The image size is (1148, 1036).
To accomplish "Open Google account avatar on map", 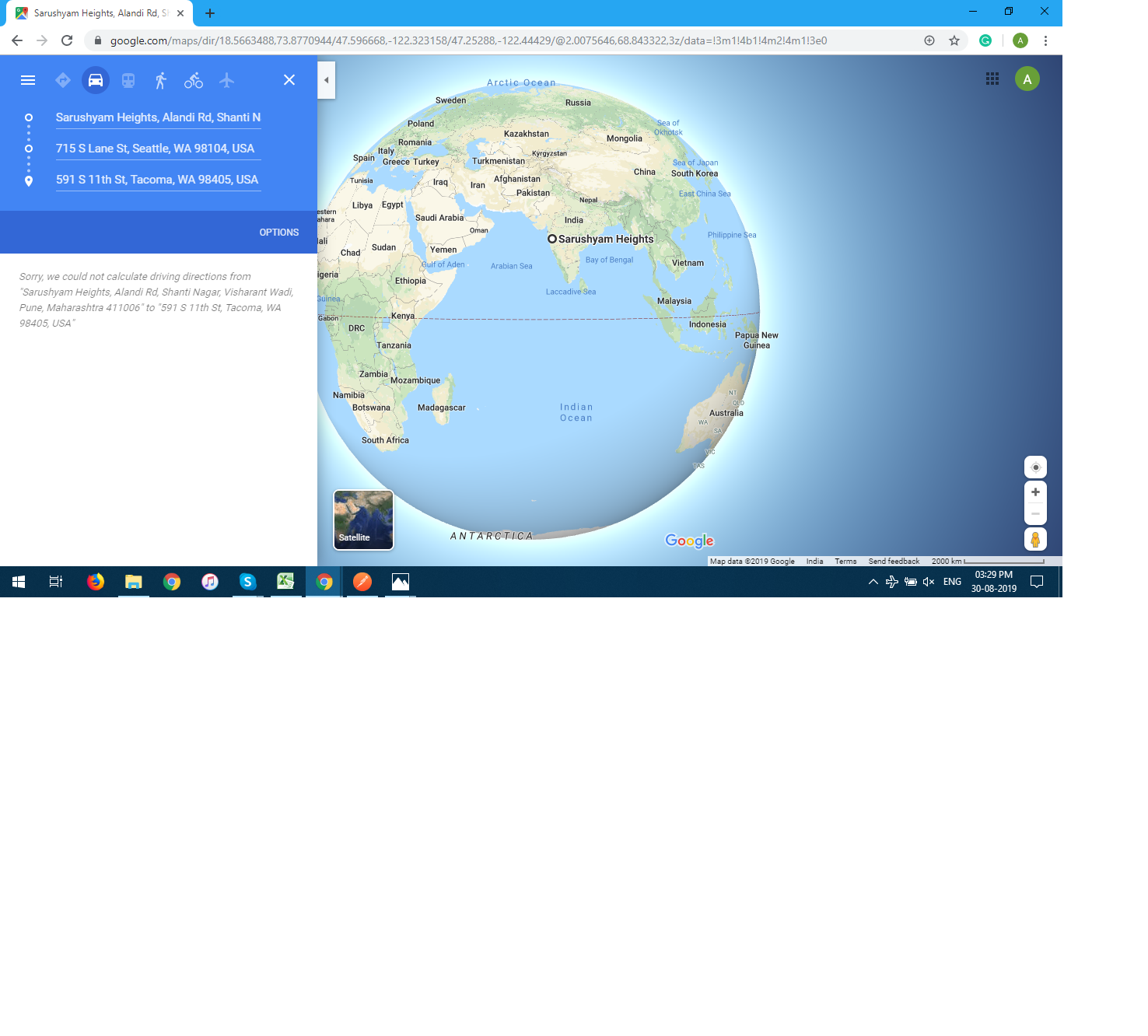I will (x=1027, y=79).
